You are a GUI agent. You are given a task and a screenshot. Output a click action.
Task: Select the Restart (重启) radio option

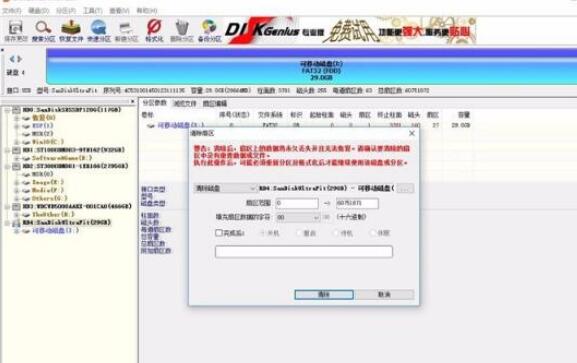306,233
